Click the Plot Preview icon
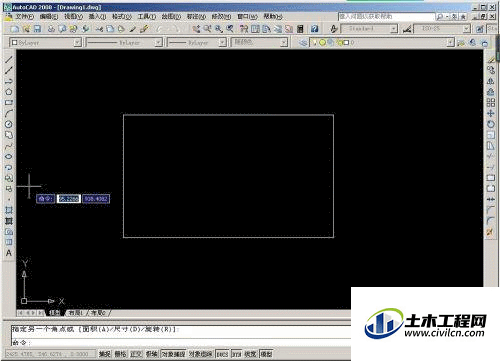 point(62,29)
